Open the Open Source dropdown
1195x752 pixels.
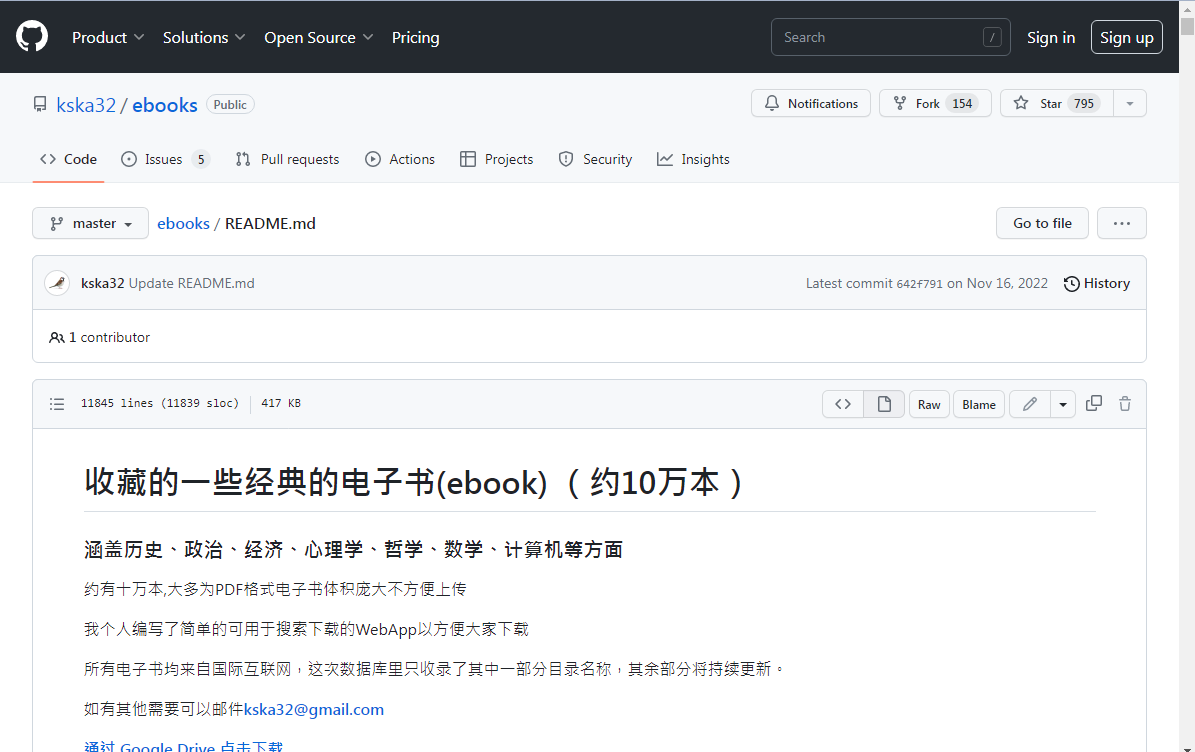click(x=319, y=37)
